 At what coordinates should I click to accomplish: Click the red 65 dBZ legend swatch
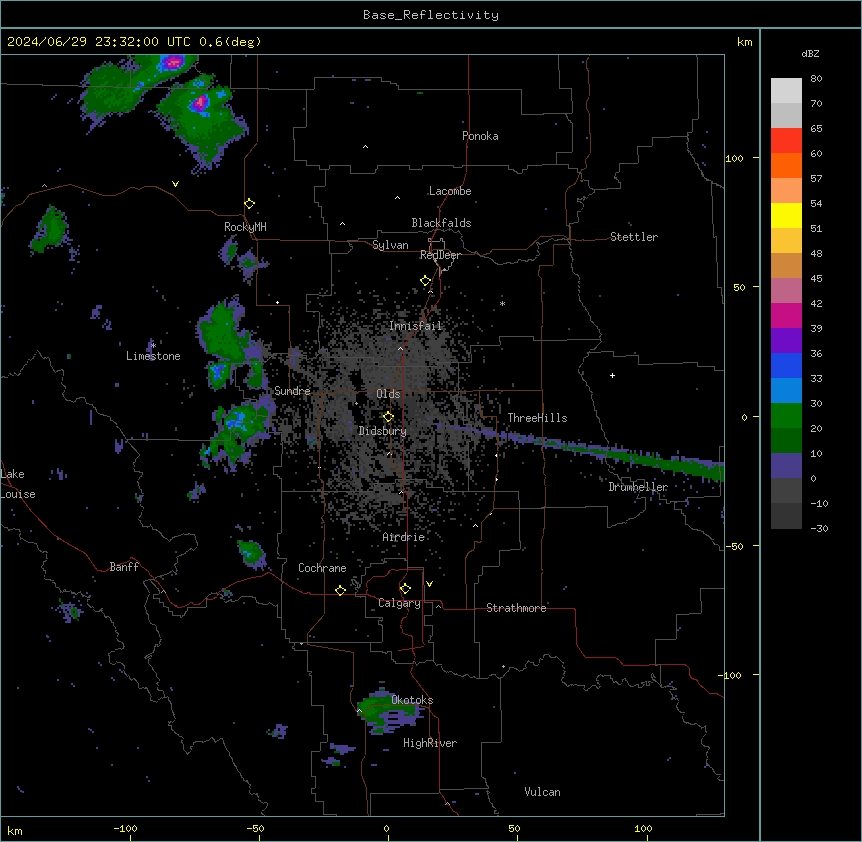pyautogui.click(x=786, y=140)
